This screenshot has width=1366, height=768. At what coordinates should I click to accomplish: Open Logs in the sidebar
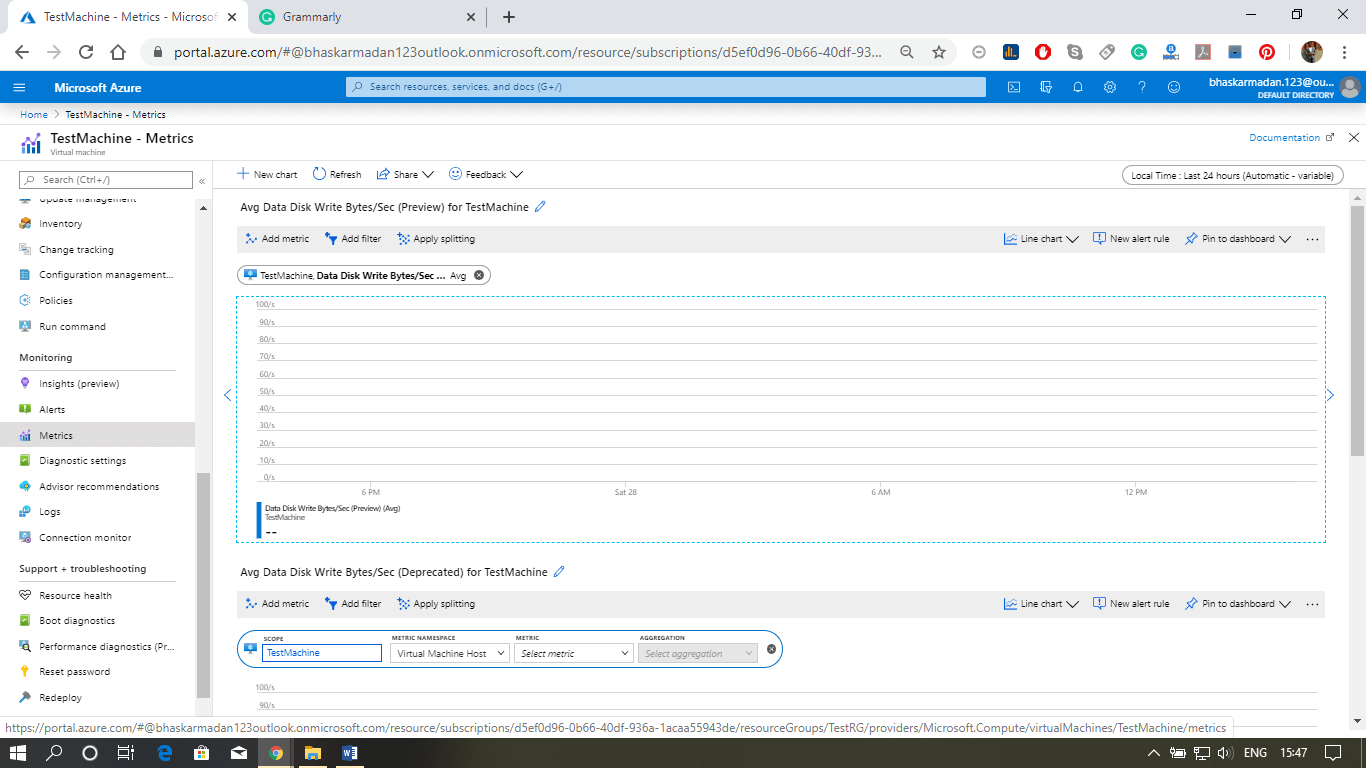[50, 512]
